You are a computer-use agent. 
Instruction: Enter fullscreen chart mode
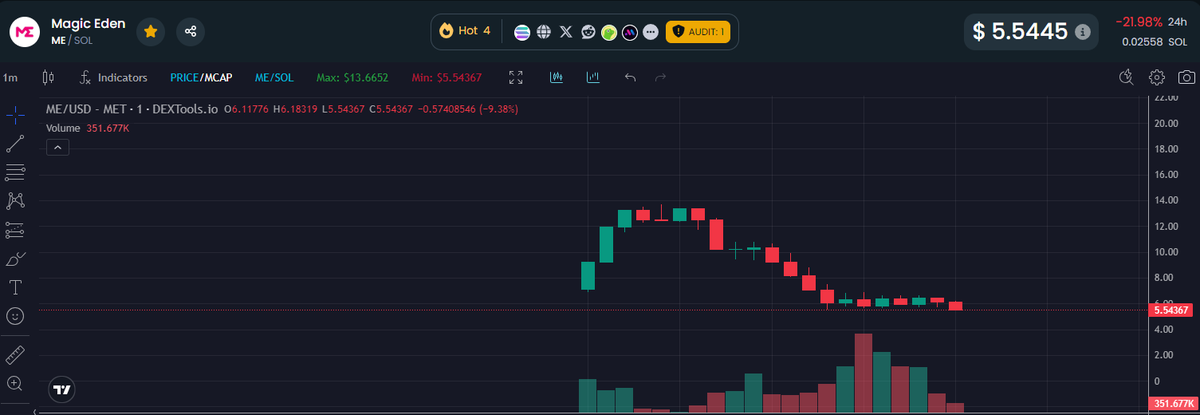516,77
